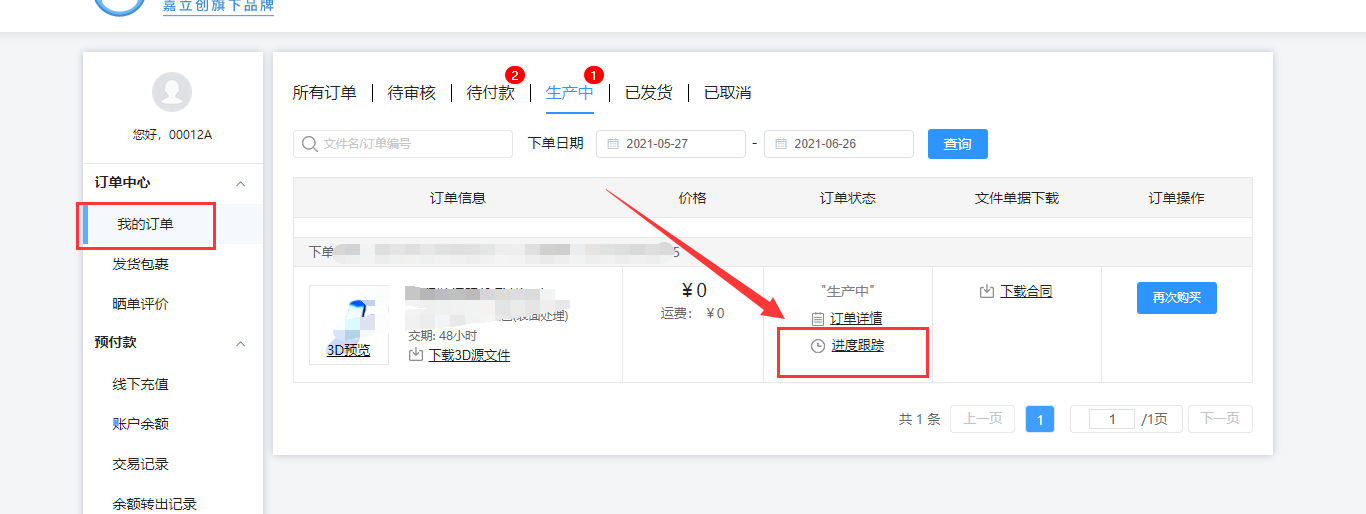Click the page number jump field
Viewport: 1366px width, 514px height.
pos(1111,420)
